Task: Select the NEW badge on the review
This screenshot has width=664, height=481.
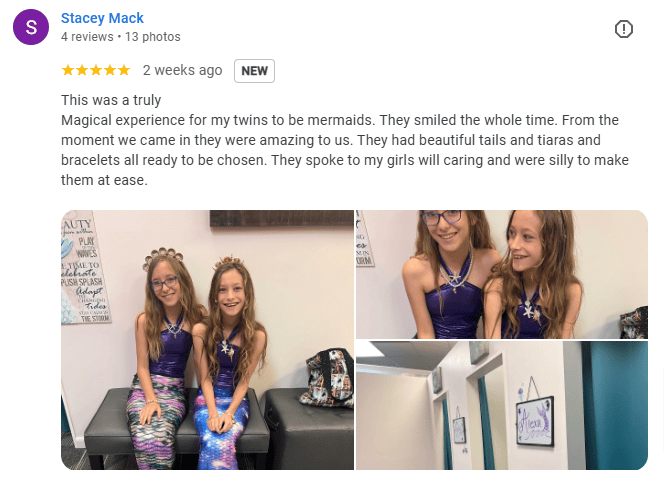Action: point(254,71)
